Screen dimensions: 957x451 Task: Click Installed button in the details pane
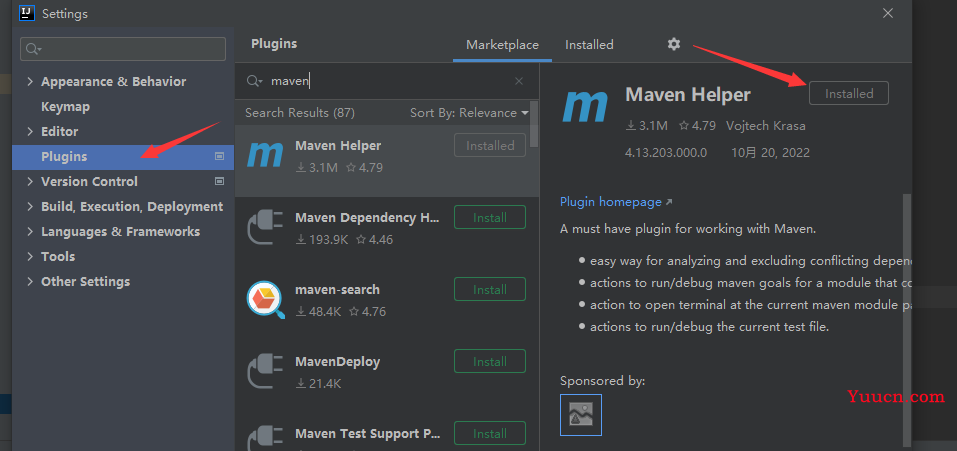click(x=848, y=93)
